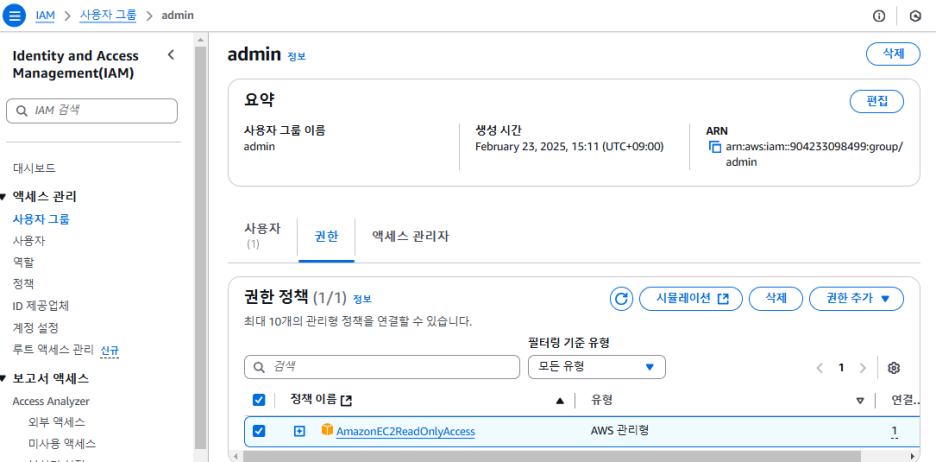Copy the ARN with the copy icon

pyautogui.click(x=715, y=147)
